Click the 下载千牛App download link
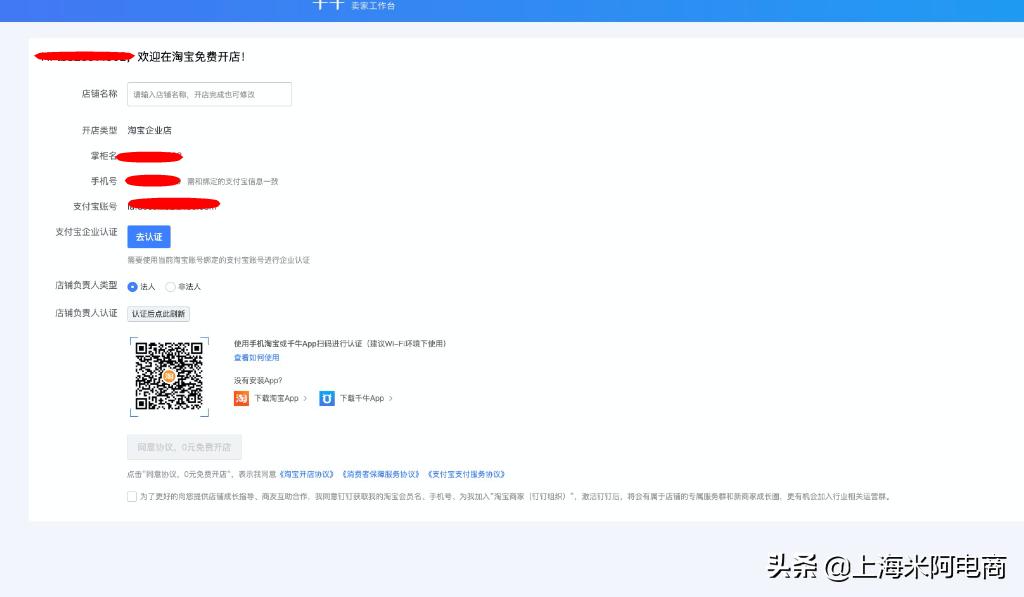Viewport: 1024px width, 597px height. pyautogui.click(x=362, y=397)
